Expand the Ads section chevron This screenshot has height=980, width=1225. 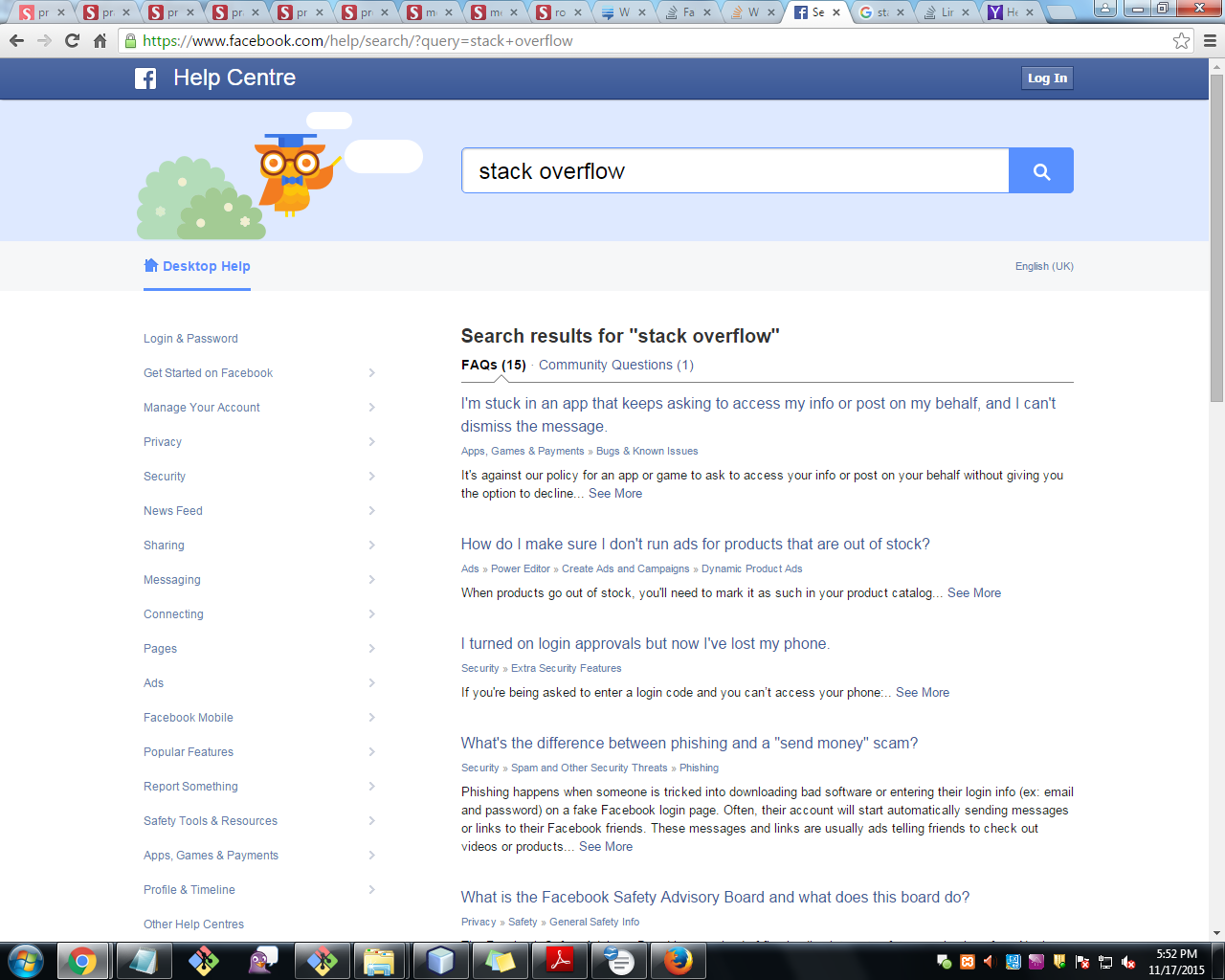372,683
